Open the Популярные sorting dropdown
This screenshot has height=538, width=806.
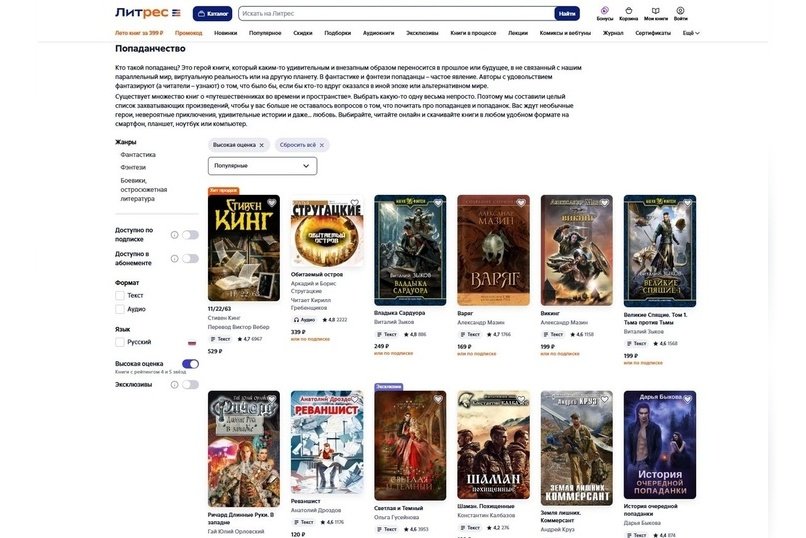coord(262,166)
